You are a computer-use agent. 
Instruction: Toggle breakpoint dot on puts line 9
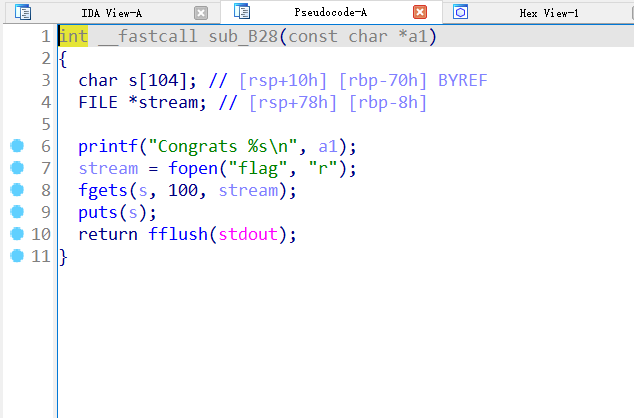(16, 212)
